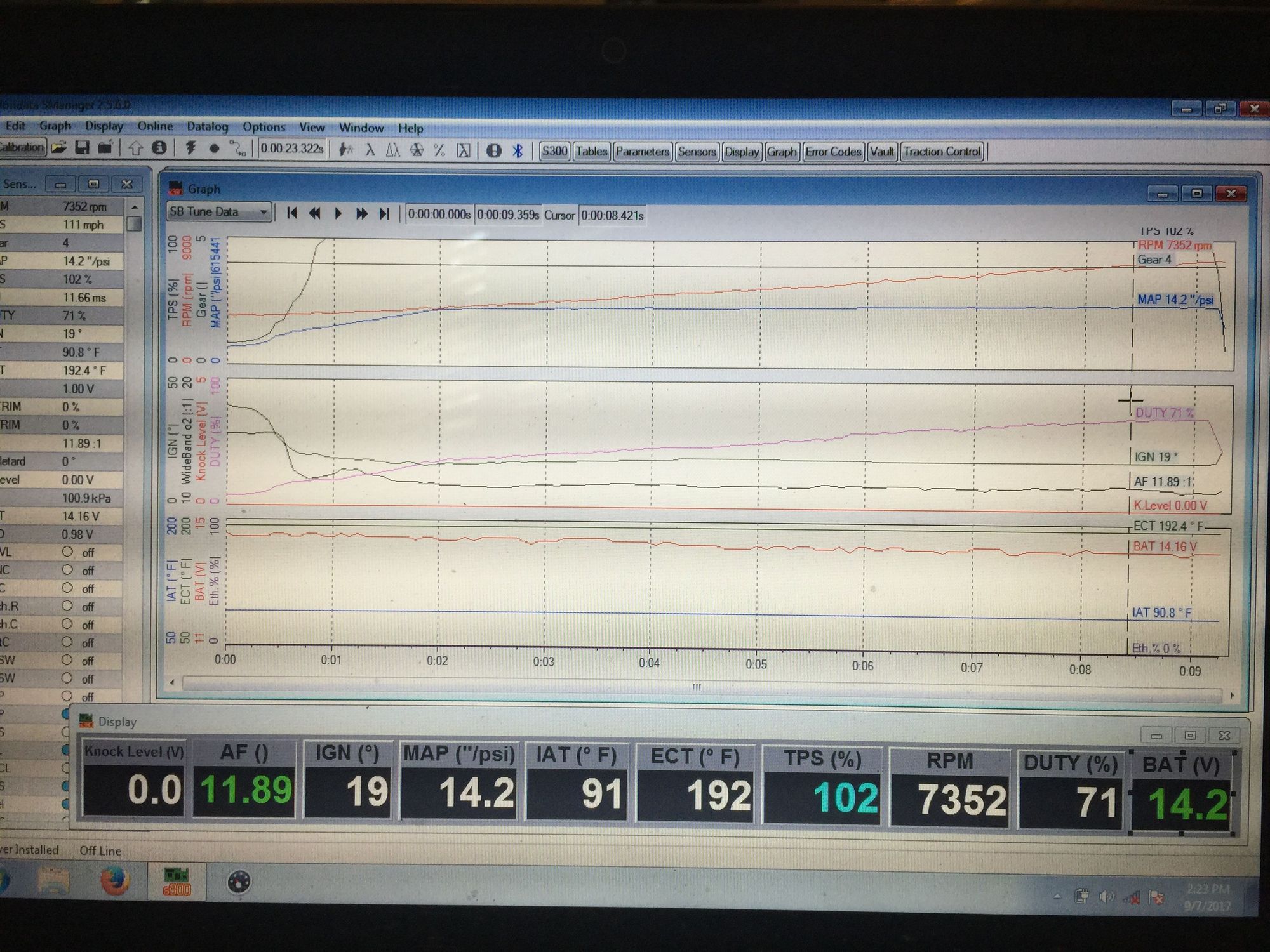Click the record datalog dot icon
The height and width of the screenshot is (952, 1270).
[214, 149]
